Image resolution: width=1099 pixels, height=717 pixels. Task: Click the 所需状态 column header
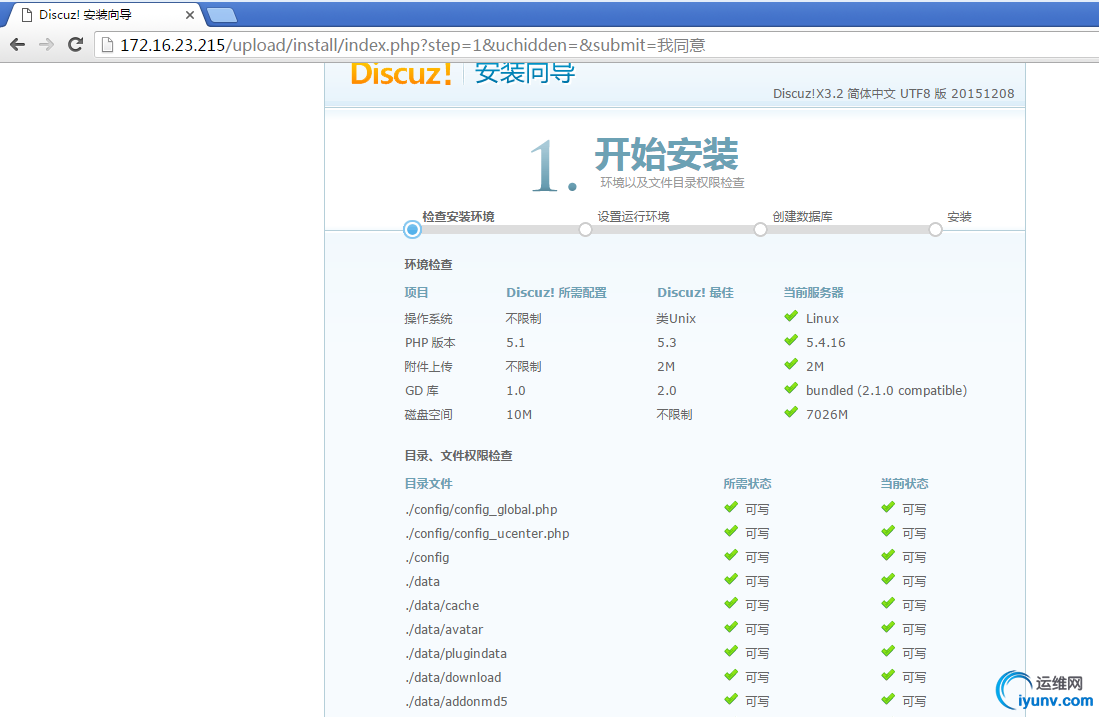point(747,484)
